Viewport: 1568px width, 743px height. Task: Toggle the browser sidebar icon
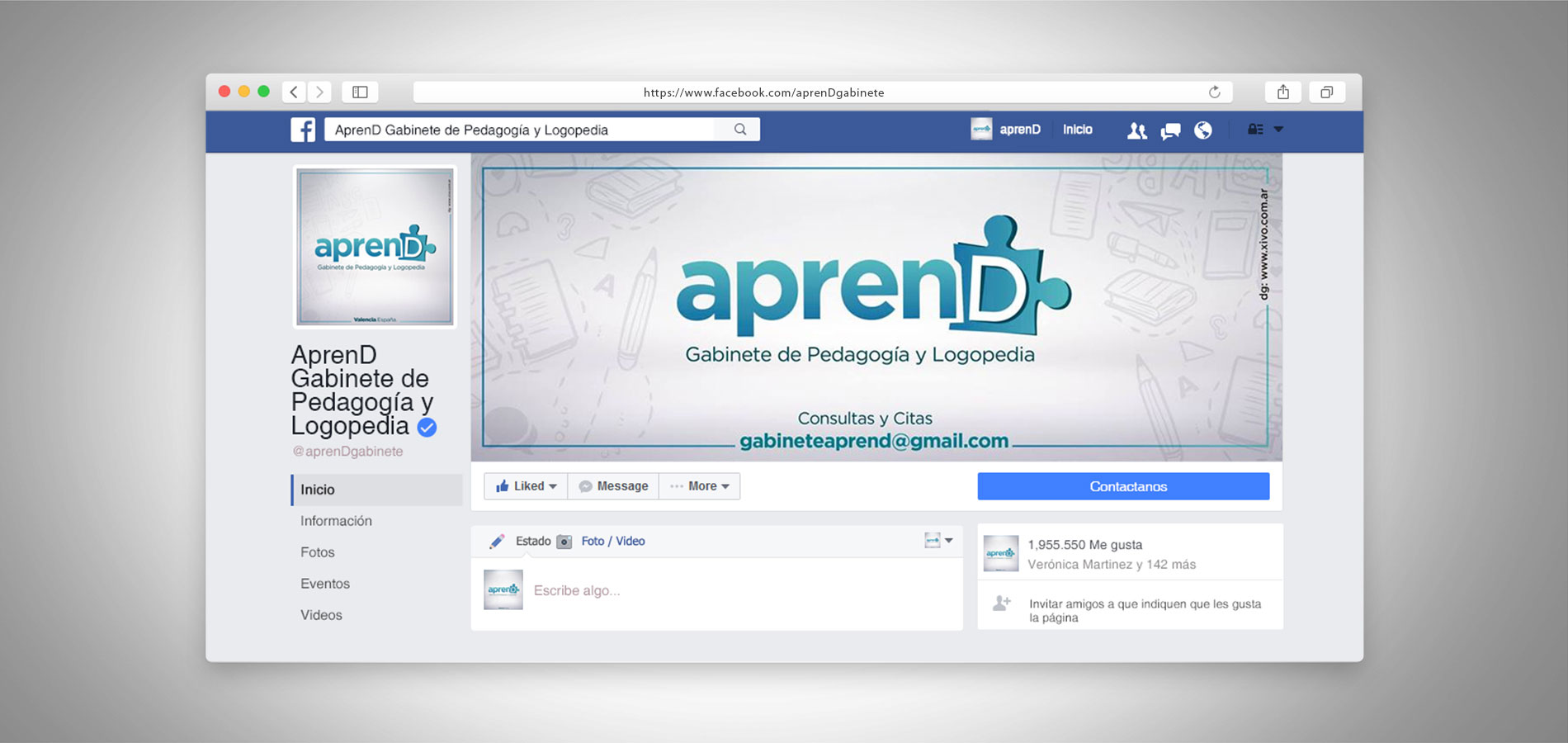pos(359,92)
